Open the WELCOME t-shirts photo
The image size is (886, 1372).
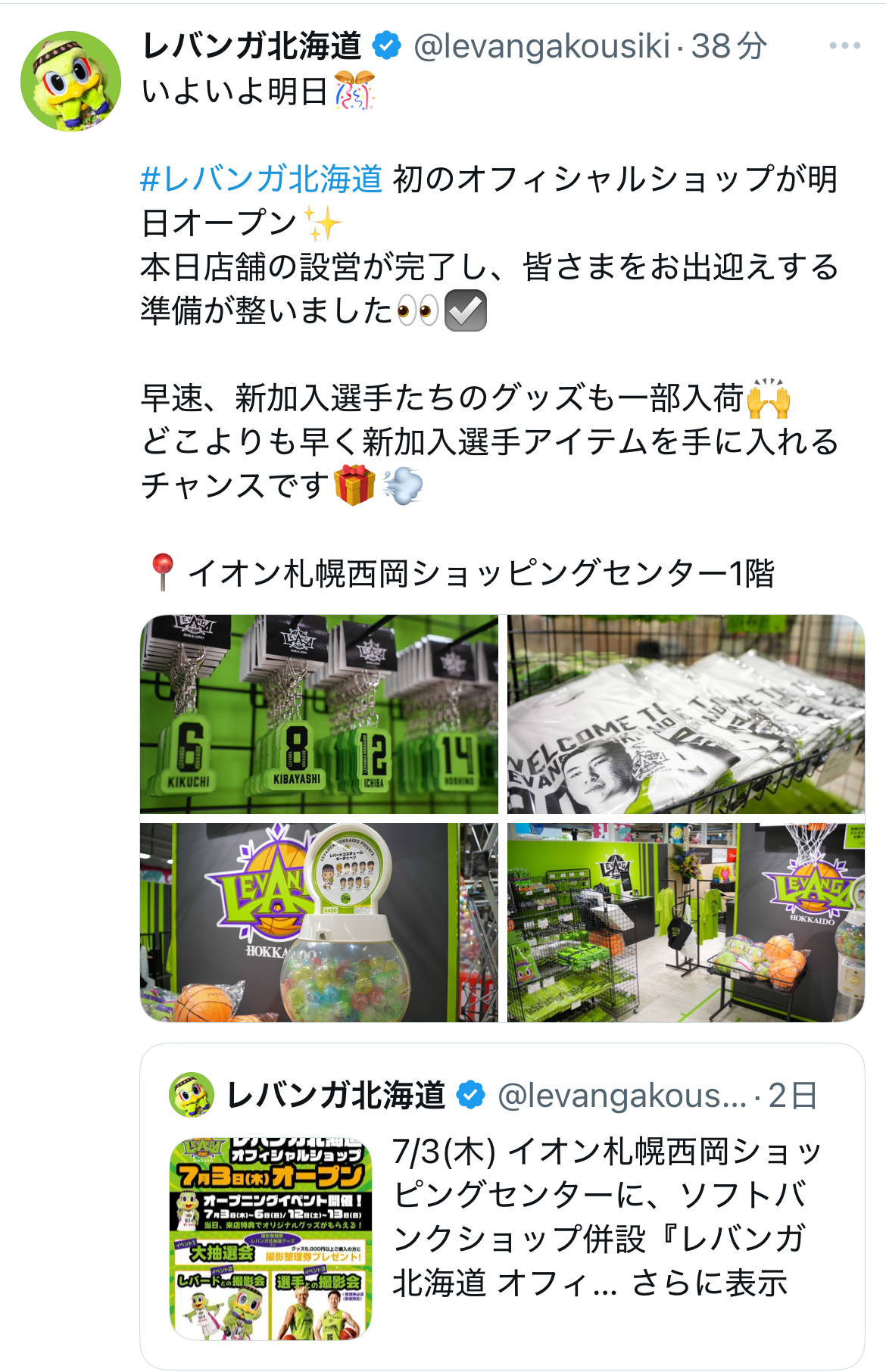(686, 714)
